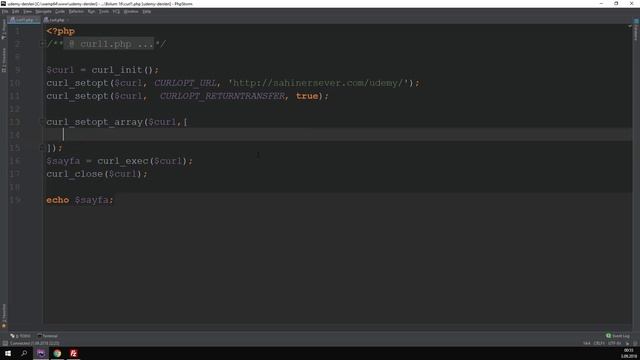Open the Favorites tool window sidebar button
640x360 pixels.
(x=4, y=316)
